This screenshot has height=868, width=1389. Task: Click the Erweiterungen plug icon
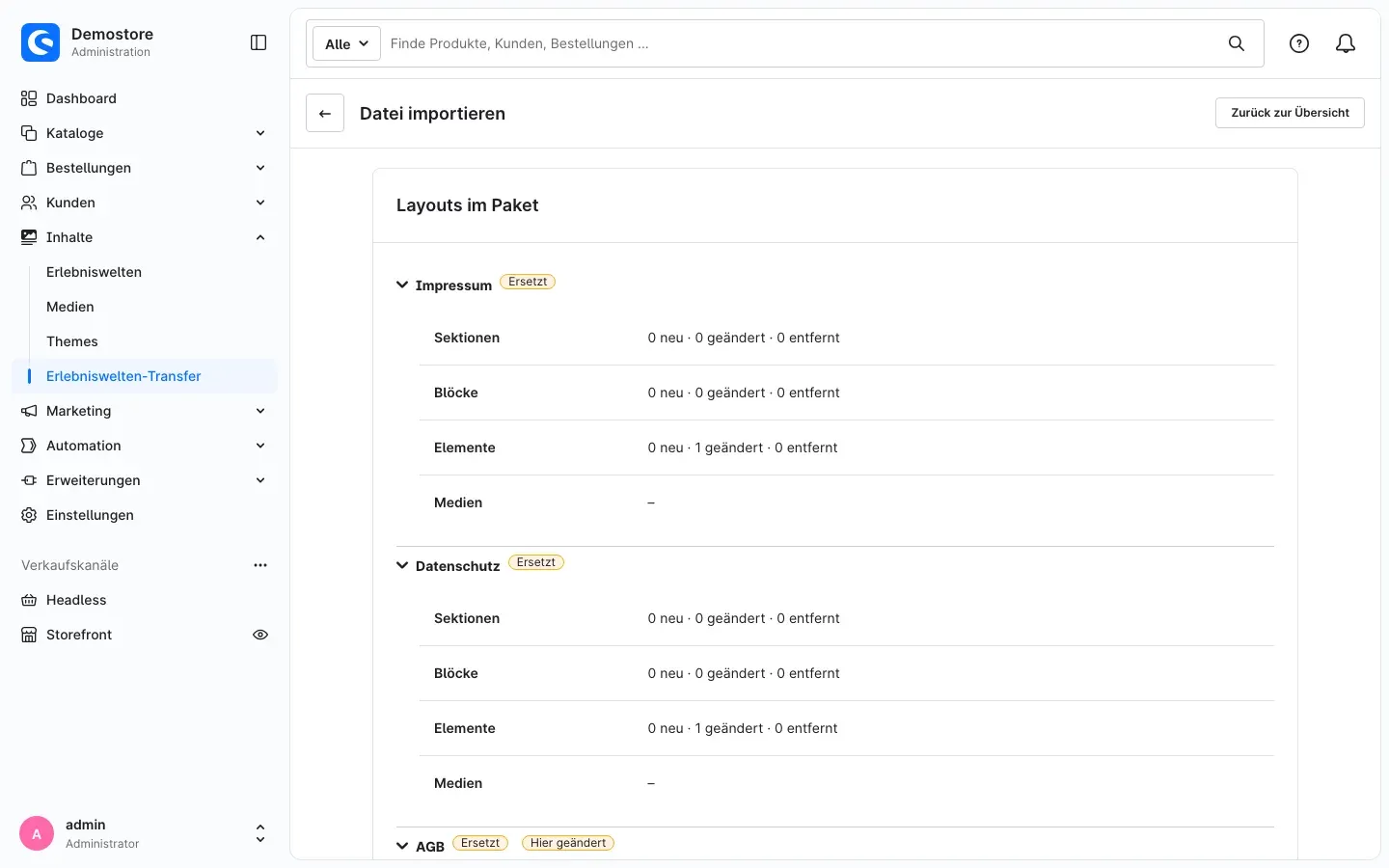pyautogui.click(x=29, y=480)
